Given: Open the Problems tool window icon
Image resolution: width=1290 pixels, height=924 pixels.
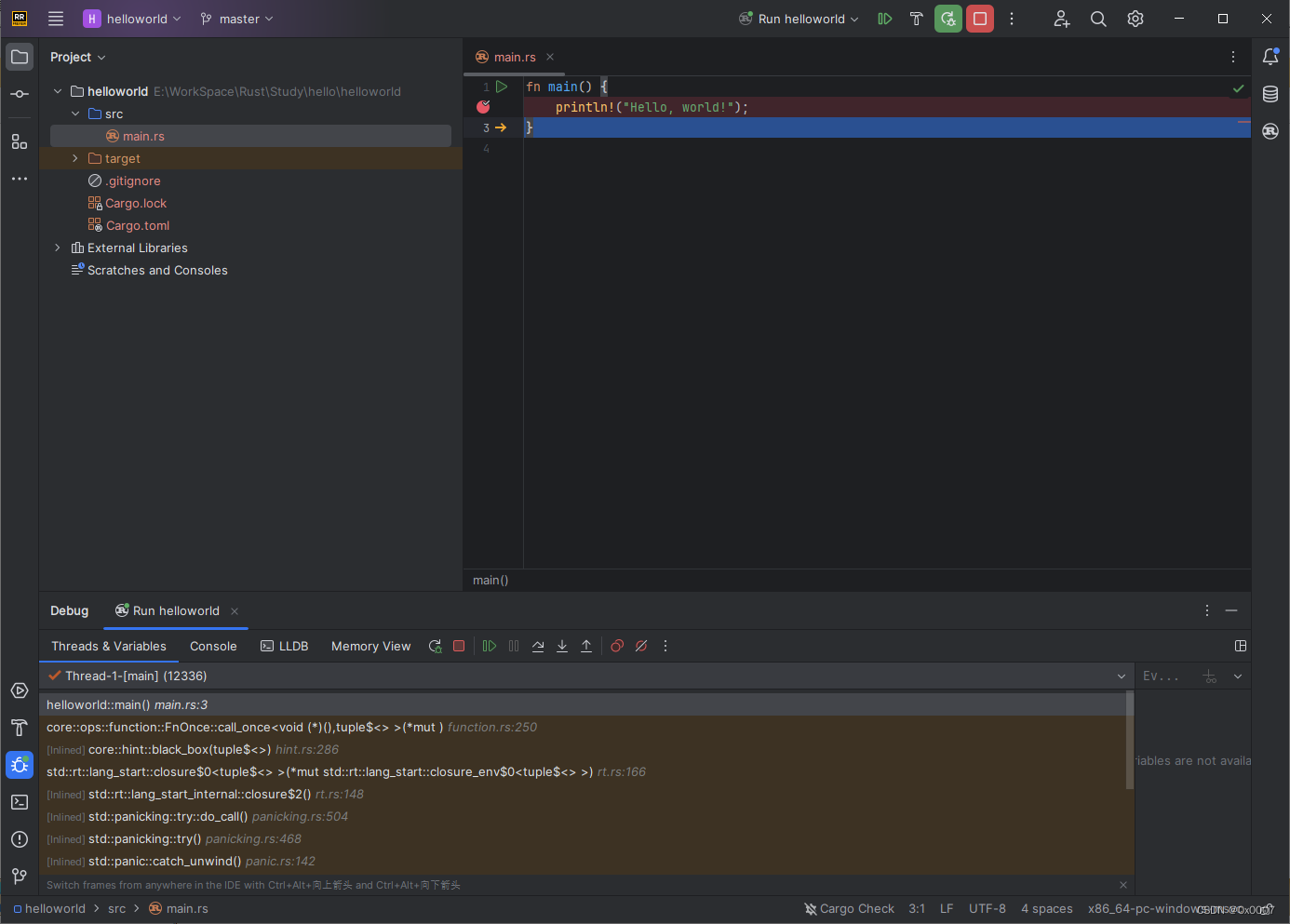Looking at the screenshot, I should coord(19,838).
